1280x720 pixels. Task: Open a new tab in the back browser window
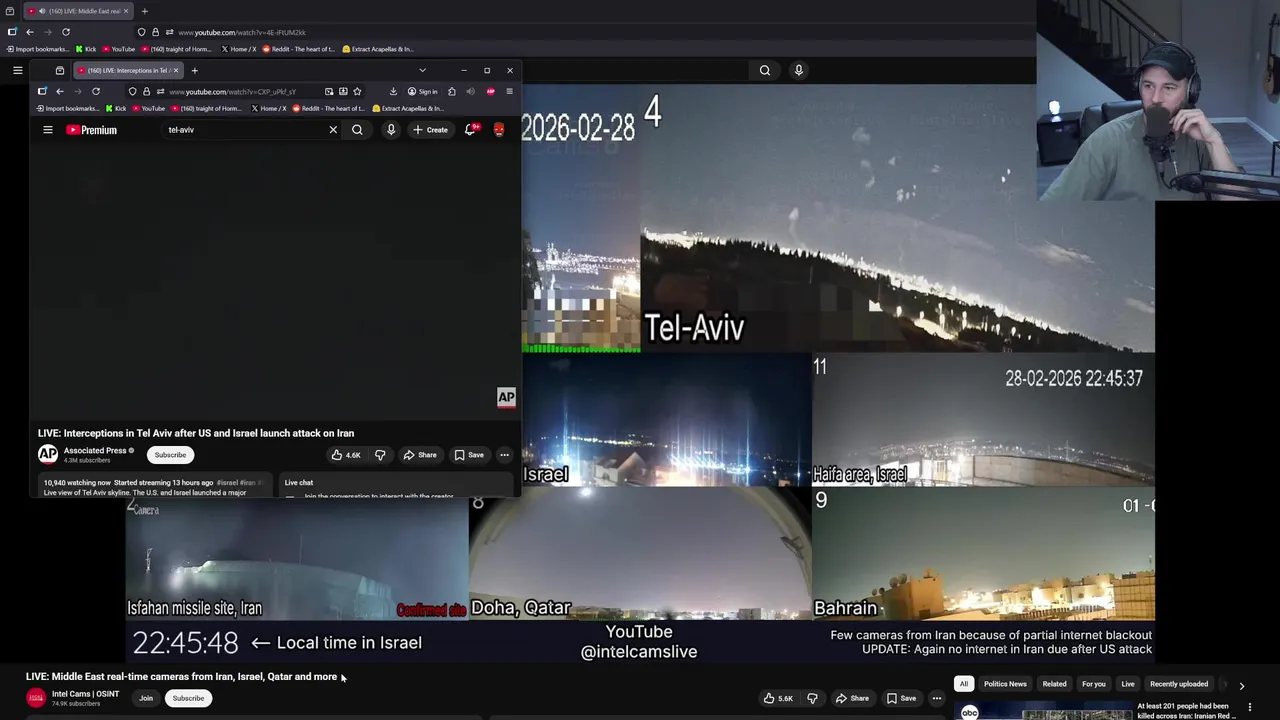pos(144,11)
